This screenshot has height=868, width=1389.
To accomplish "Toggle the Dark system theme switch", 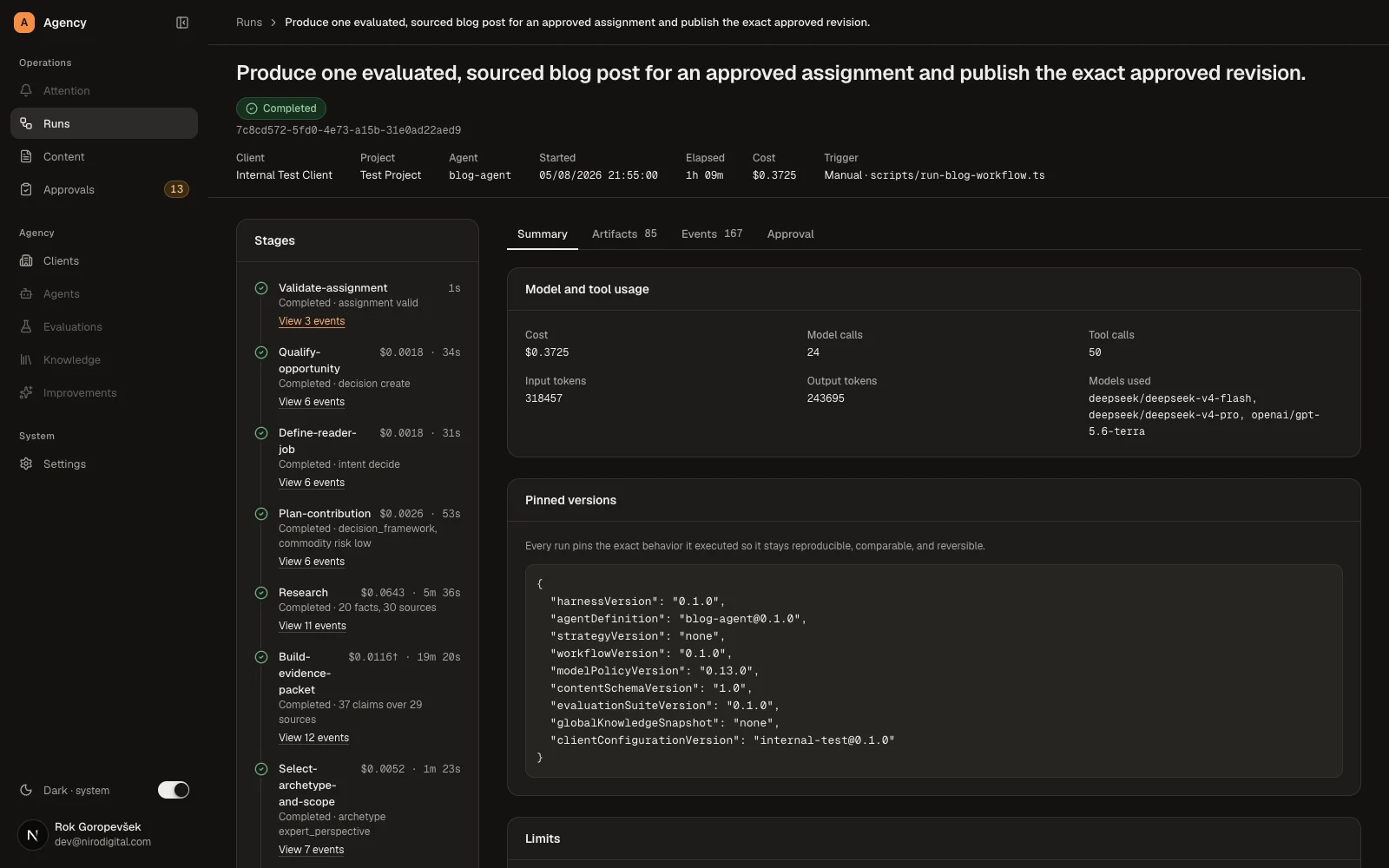I will 174,790.
